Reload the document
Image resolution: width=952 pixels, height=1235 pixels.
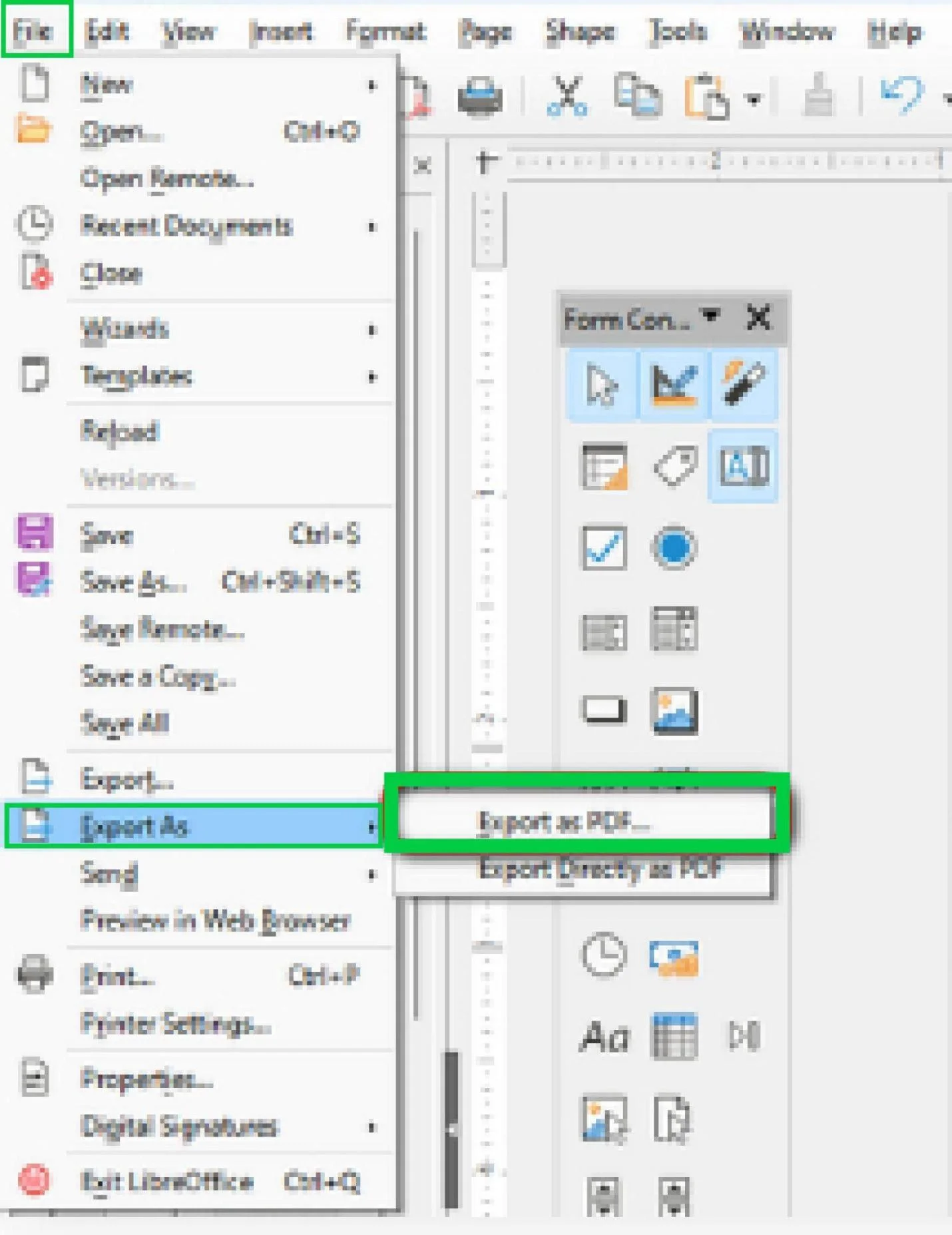point(200,431)
